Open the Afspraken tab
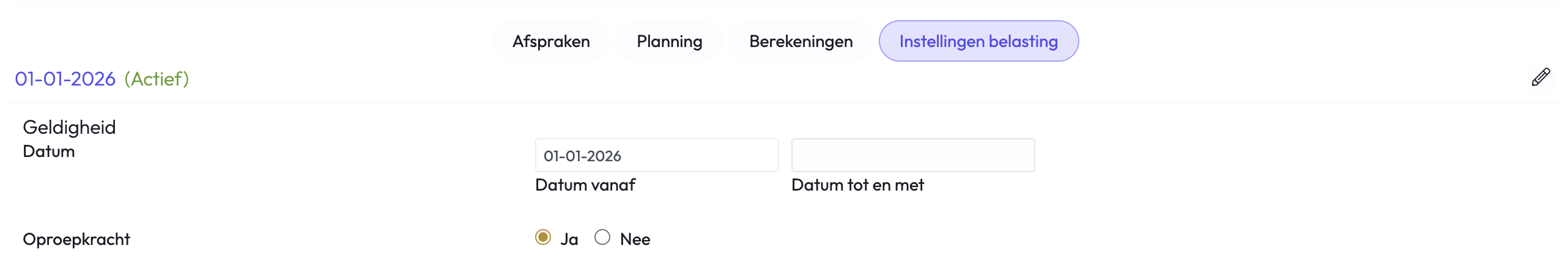This screenshot has width=1568, height=270. [551, 42]
